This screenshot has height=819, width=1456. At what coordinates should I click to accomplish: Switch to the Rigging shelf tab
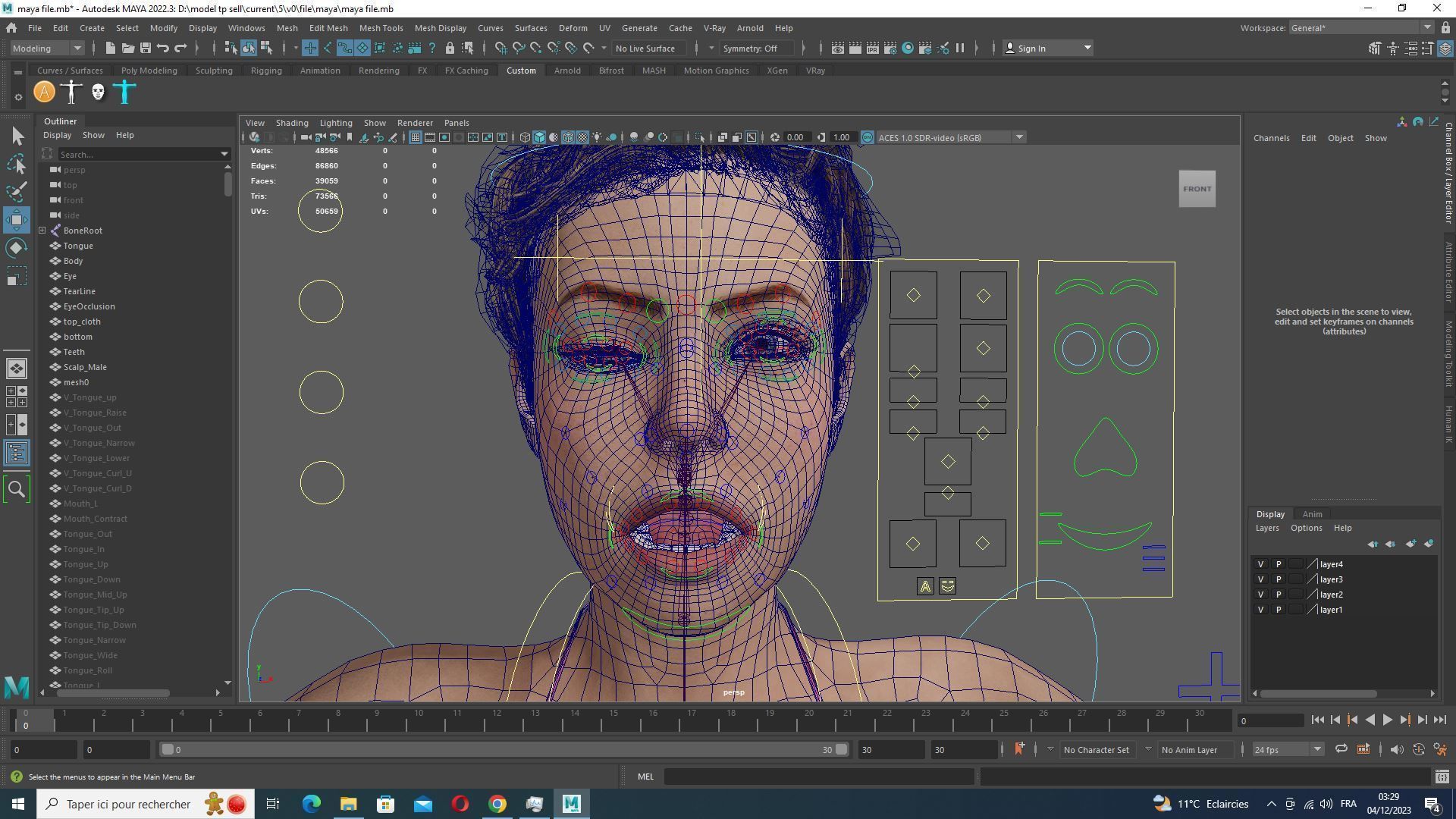(266, 71)
